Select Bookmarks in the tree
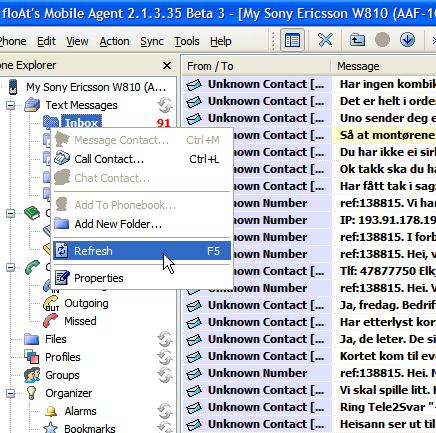 click(90, 428)
